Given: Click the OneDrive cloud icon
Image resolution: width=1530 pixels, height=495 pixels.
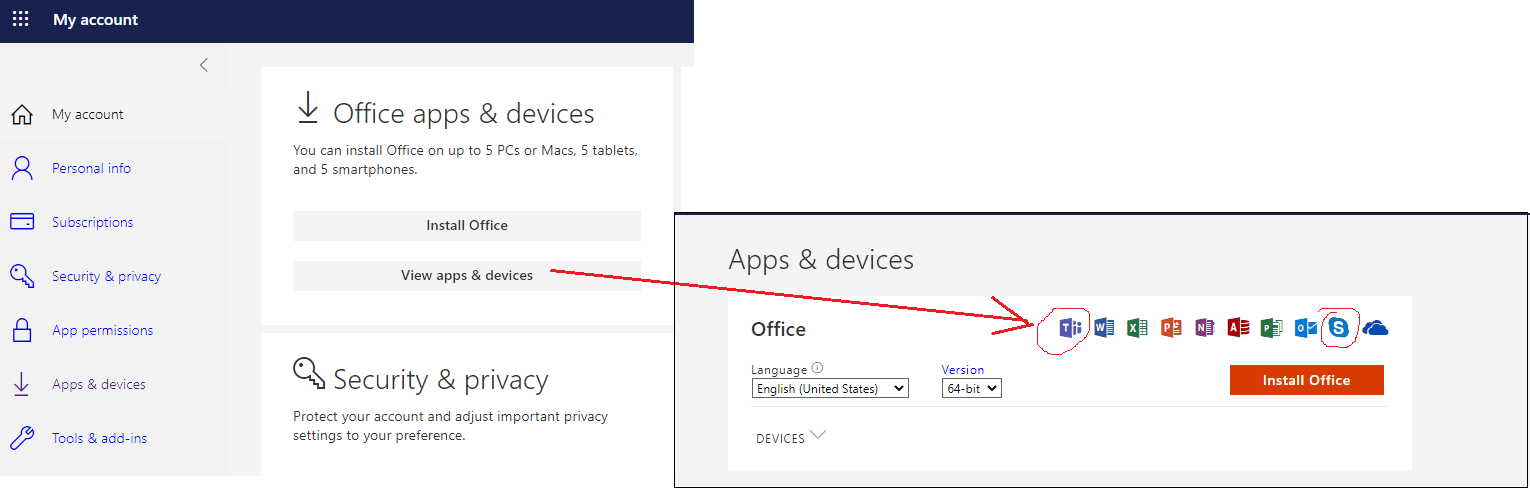Looking at the screenshot, I should coord(1375,328).
